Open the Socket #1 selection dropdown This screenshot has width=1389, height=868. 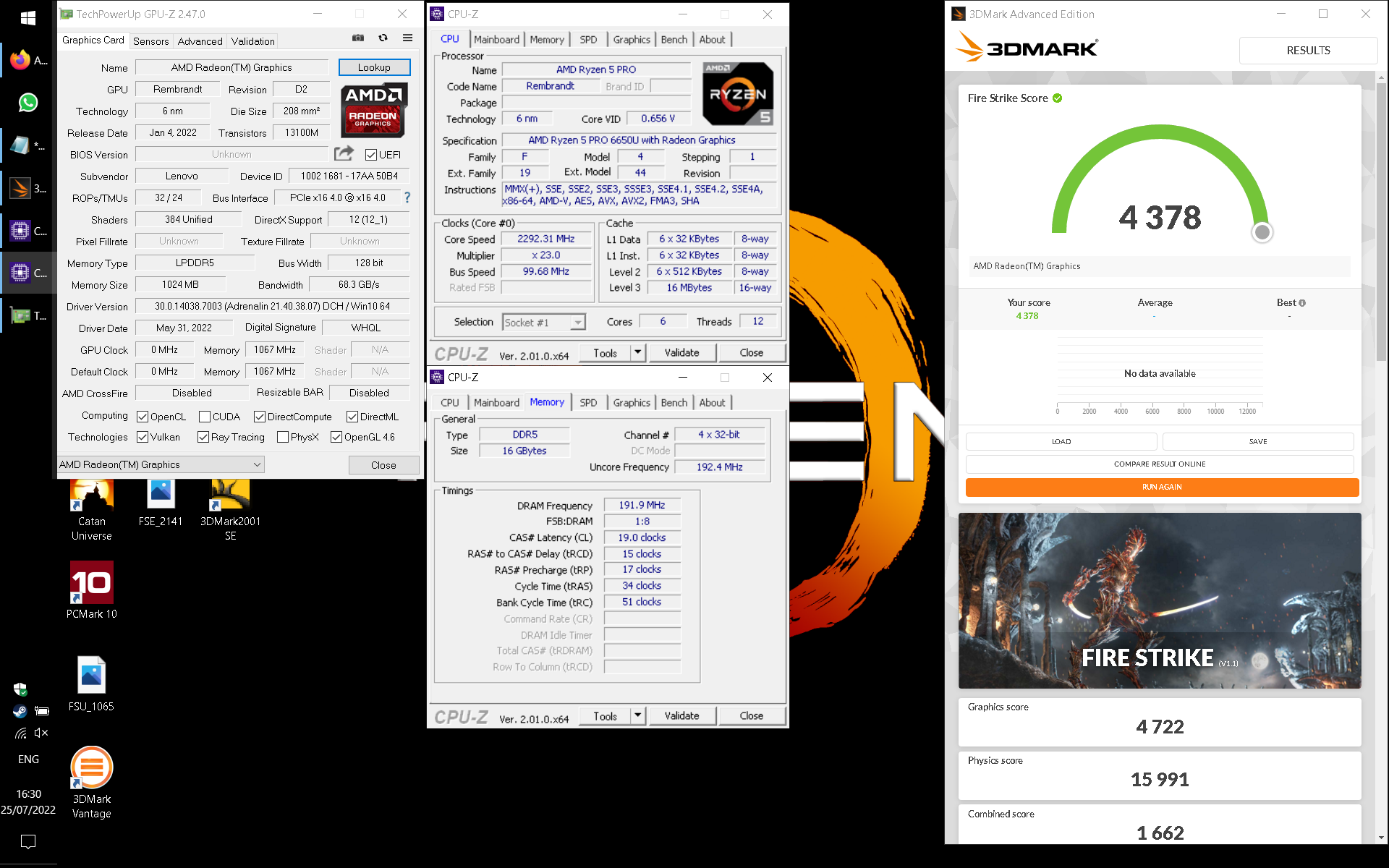[x=544, y=323]
